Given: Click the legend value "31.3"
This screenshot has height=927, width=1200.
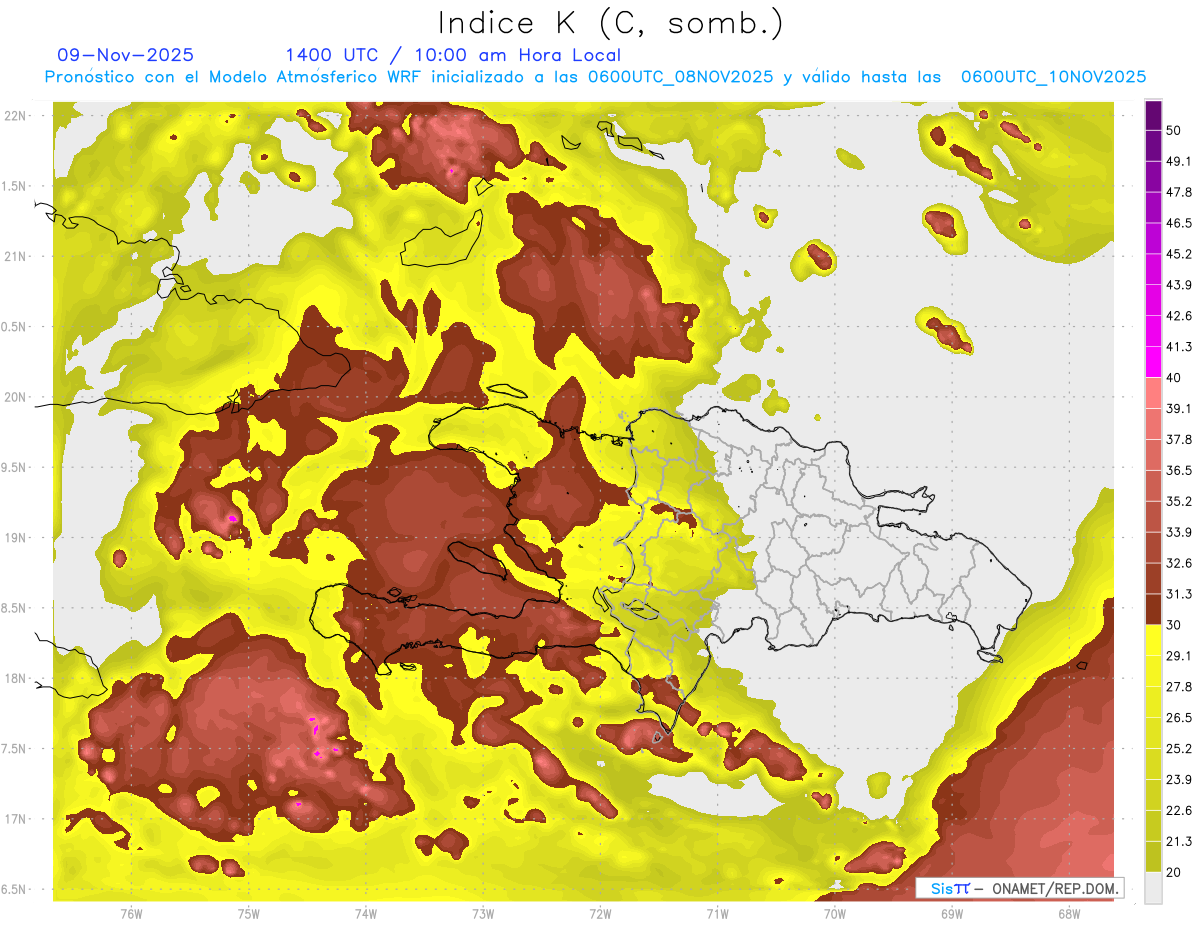Looking at the screenshot, I should pos(1179,594).
